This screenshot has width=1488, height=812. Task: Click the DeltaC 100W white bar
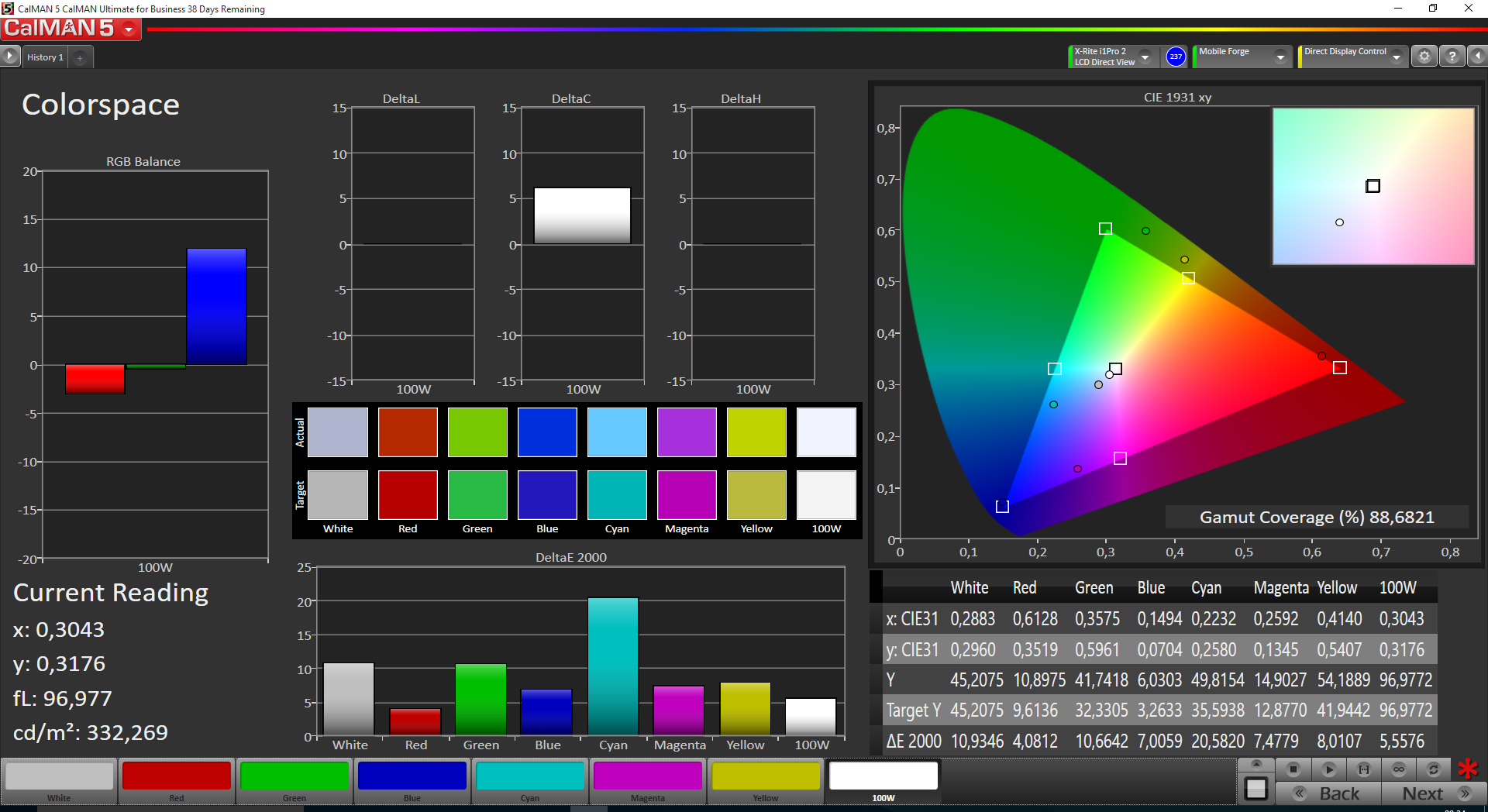coord(582,215)
